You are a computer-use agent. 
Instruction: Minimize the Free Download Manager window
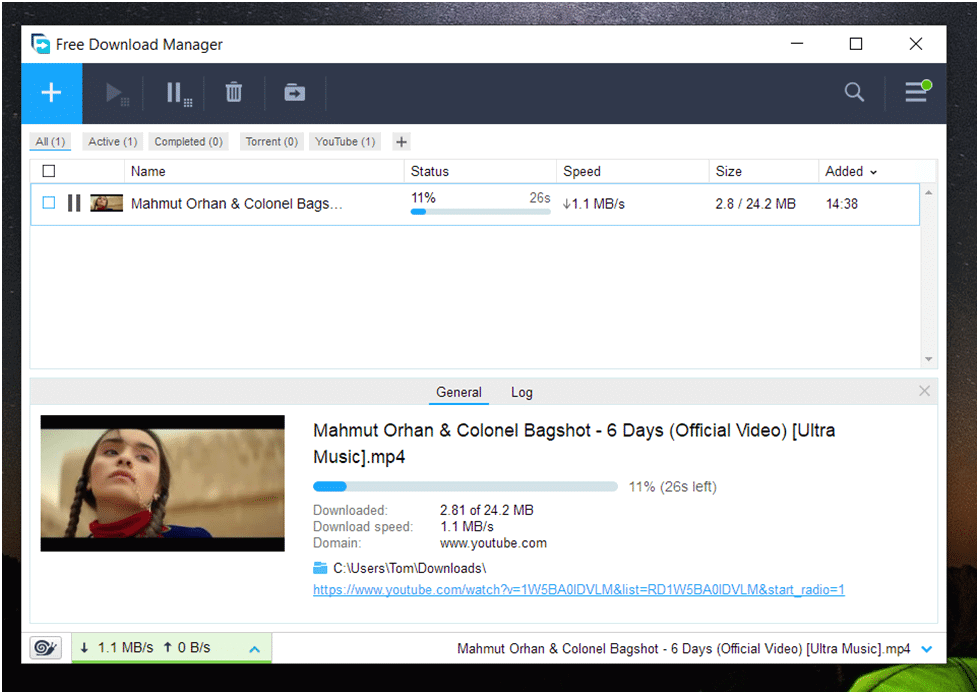coord(797,44)
